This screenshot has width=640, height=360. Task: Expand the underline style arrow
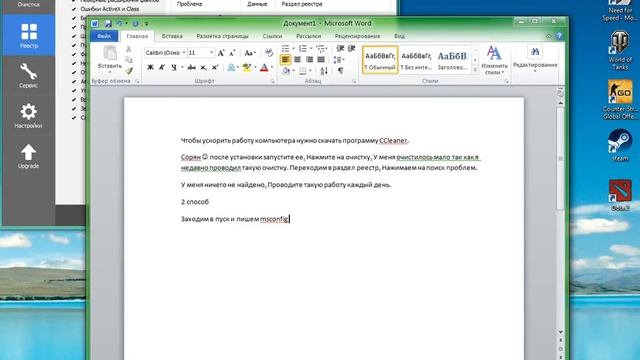coord(182,67)
